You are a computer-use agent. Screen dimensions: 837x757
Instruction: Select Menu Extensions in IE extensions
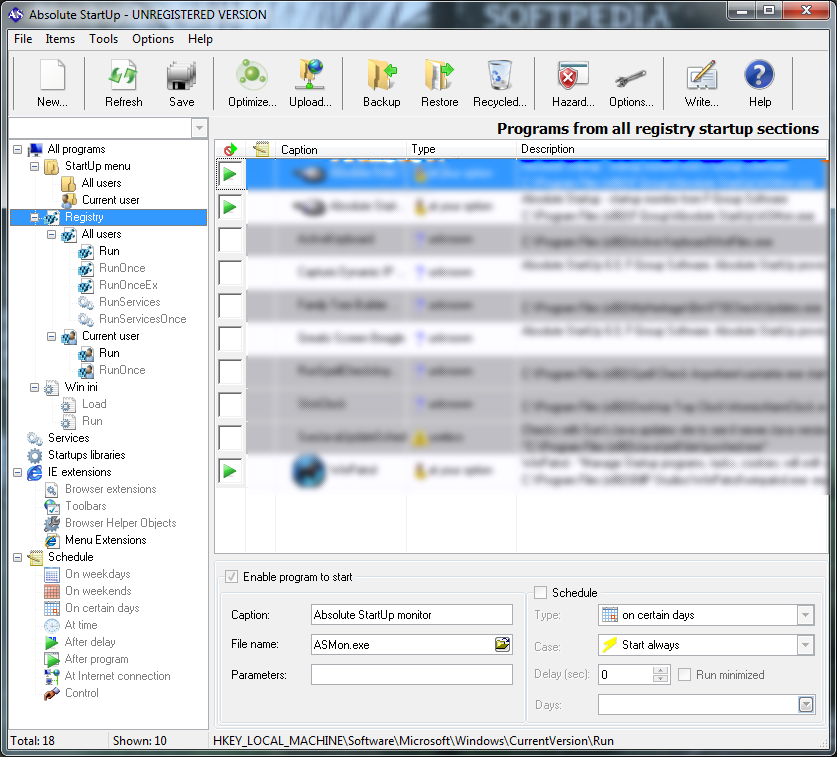[106, 540]
